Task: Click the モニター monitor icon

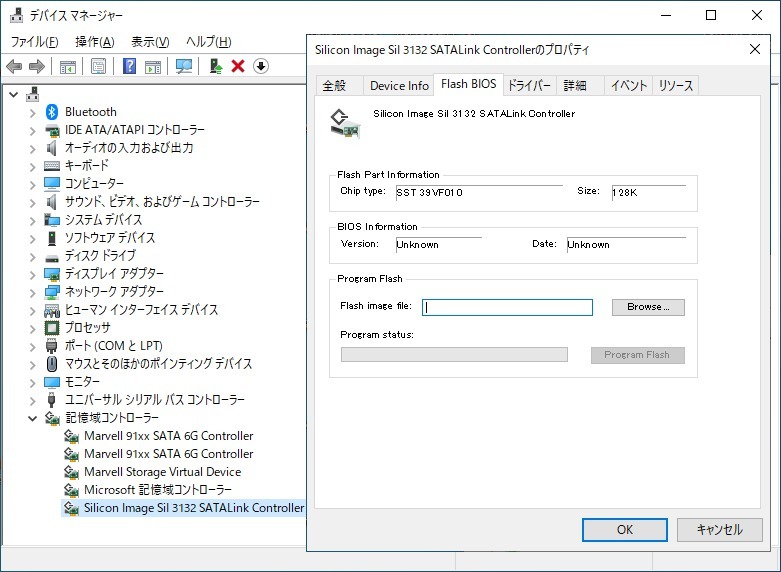Action: pos(52,382)
